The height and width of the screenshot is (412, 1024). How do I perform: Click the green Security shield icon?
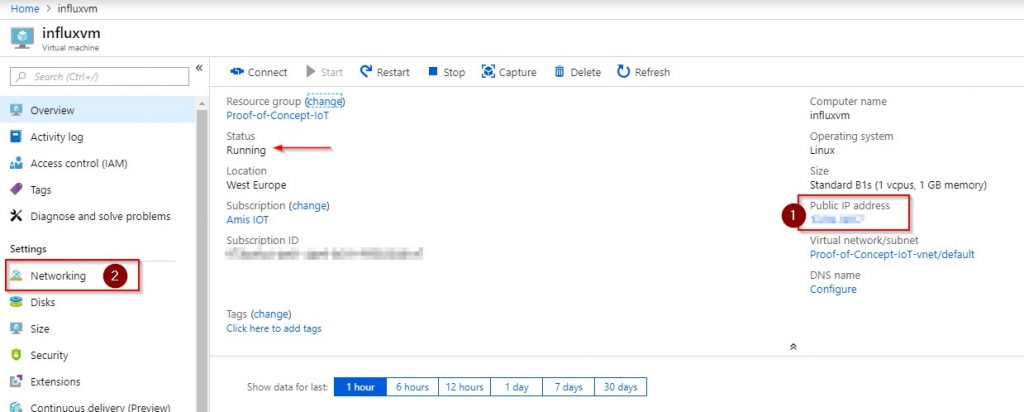16,355
